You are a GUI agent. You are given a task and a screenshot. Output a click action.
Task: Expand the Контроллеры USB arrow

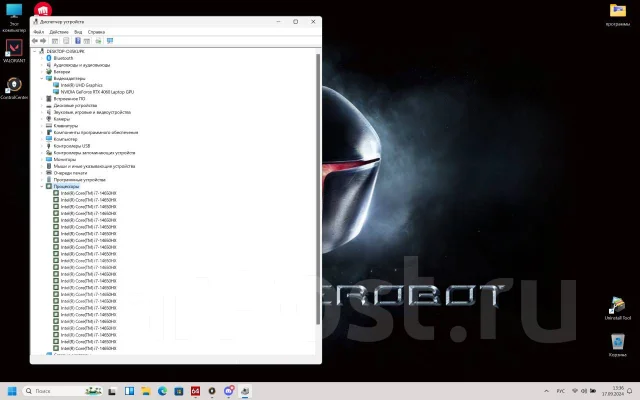tap(42, 146)
